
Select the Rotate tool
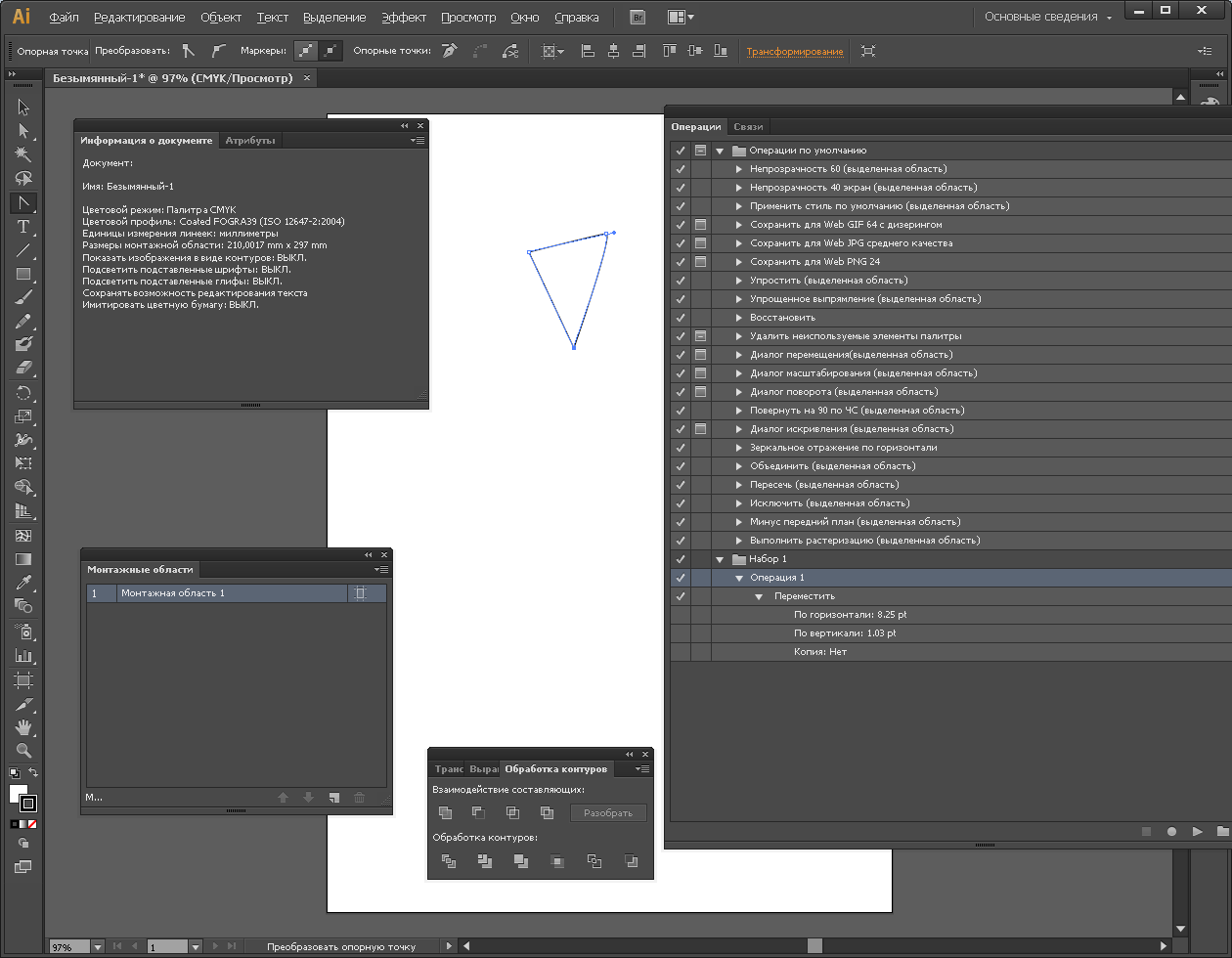tap(23, 393)
